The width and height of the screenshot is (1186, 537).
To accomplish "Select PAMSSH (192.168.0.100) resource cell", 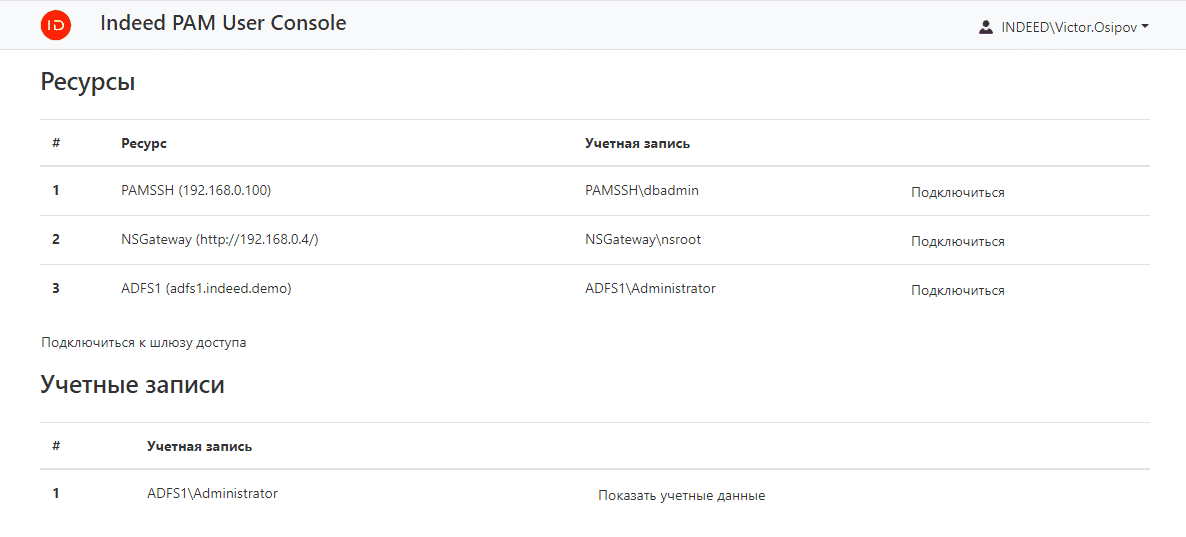I will click(196, 190).
